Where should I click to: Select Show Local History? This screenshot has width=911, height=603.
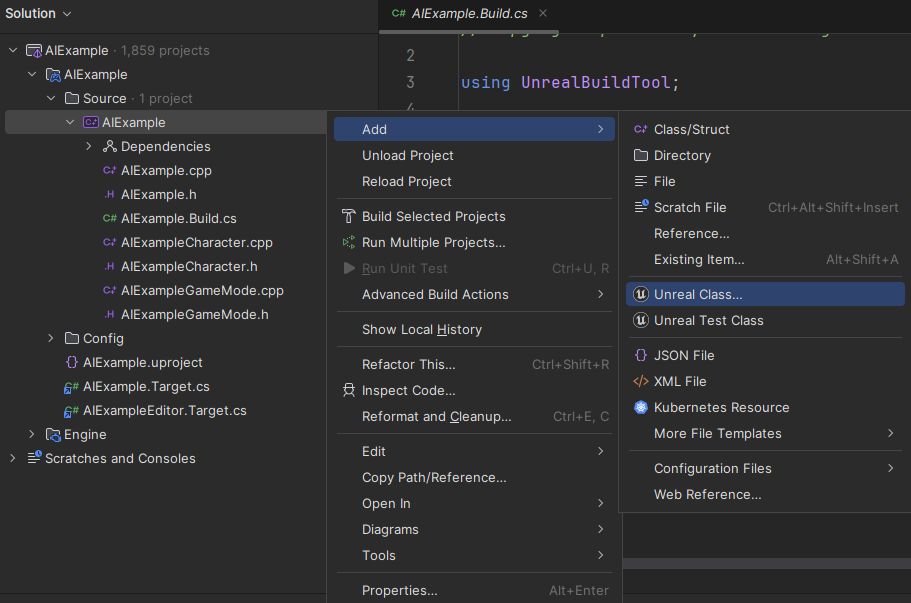pyautogui.click(x=474, y=329)
